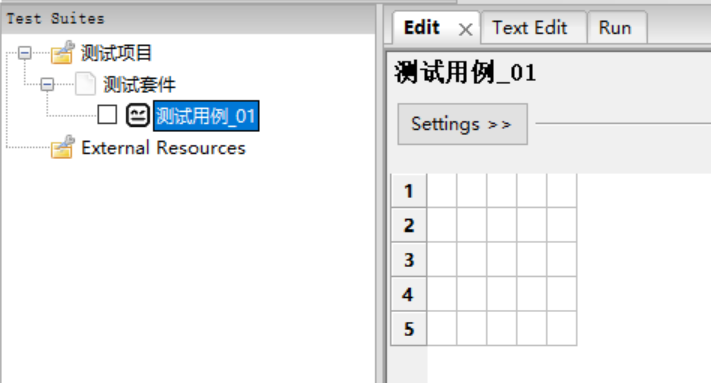The height and width of the screenshot is (383, 711).
Task: Tick the checkbox beside 测试用例_01
Action: coord(107,115)
